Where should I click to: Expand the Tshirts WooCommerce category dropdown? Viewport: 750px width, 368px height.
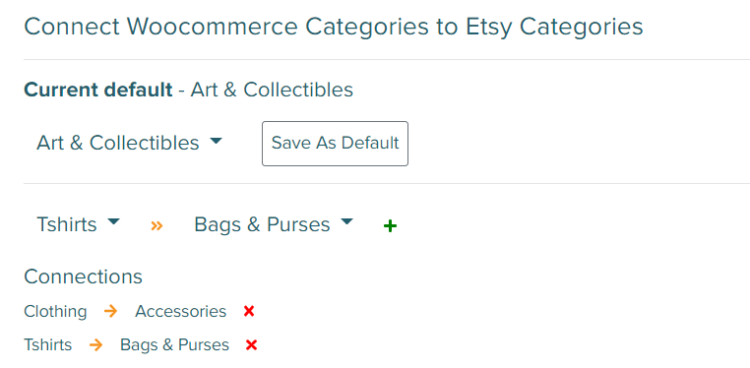coord(78,224)
